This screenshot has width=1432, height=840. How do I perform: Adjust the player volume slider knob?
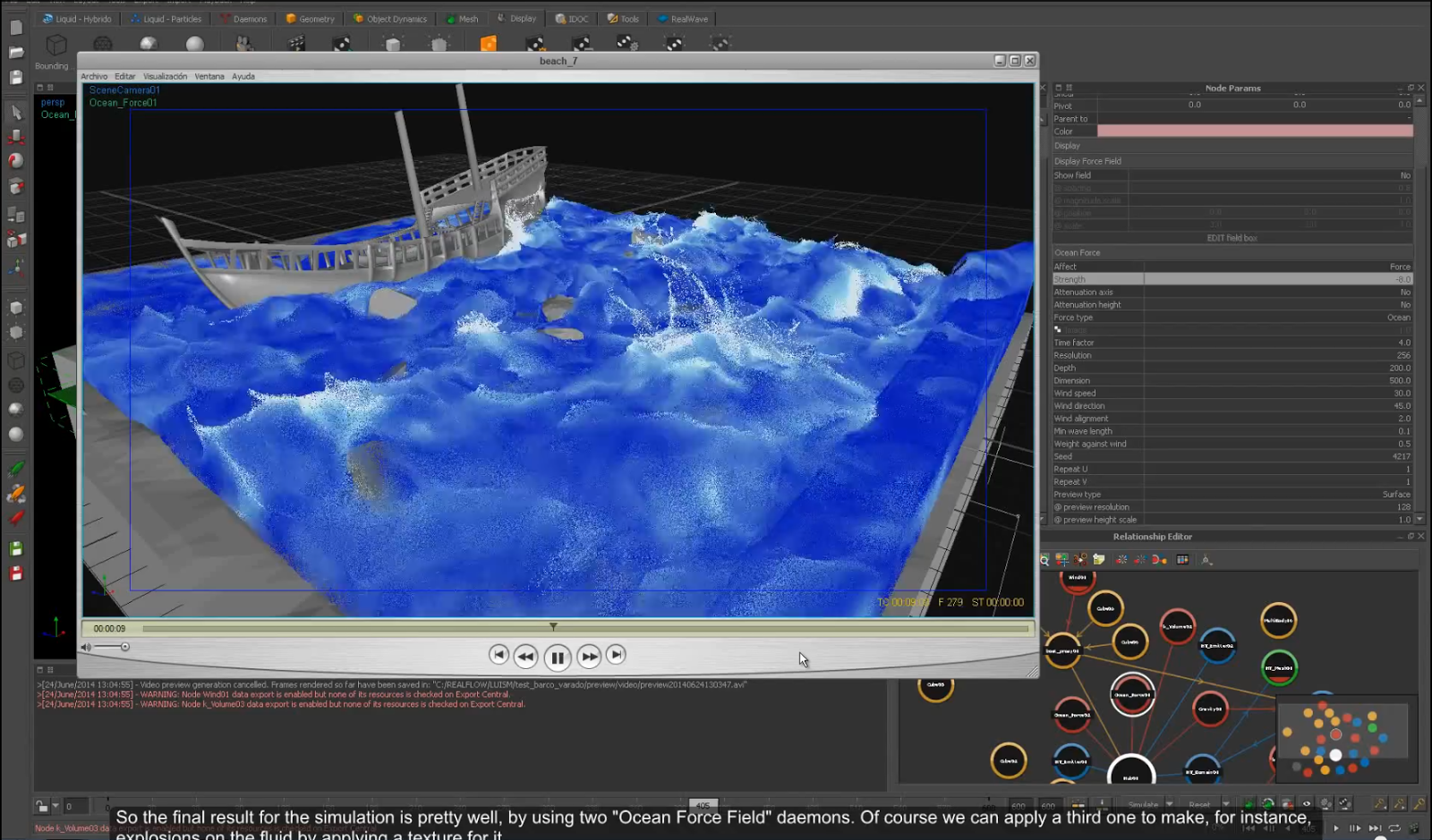124,647
